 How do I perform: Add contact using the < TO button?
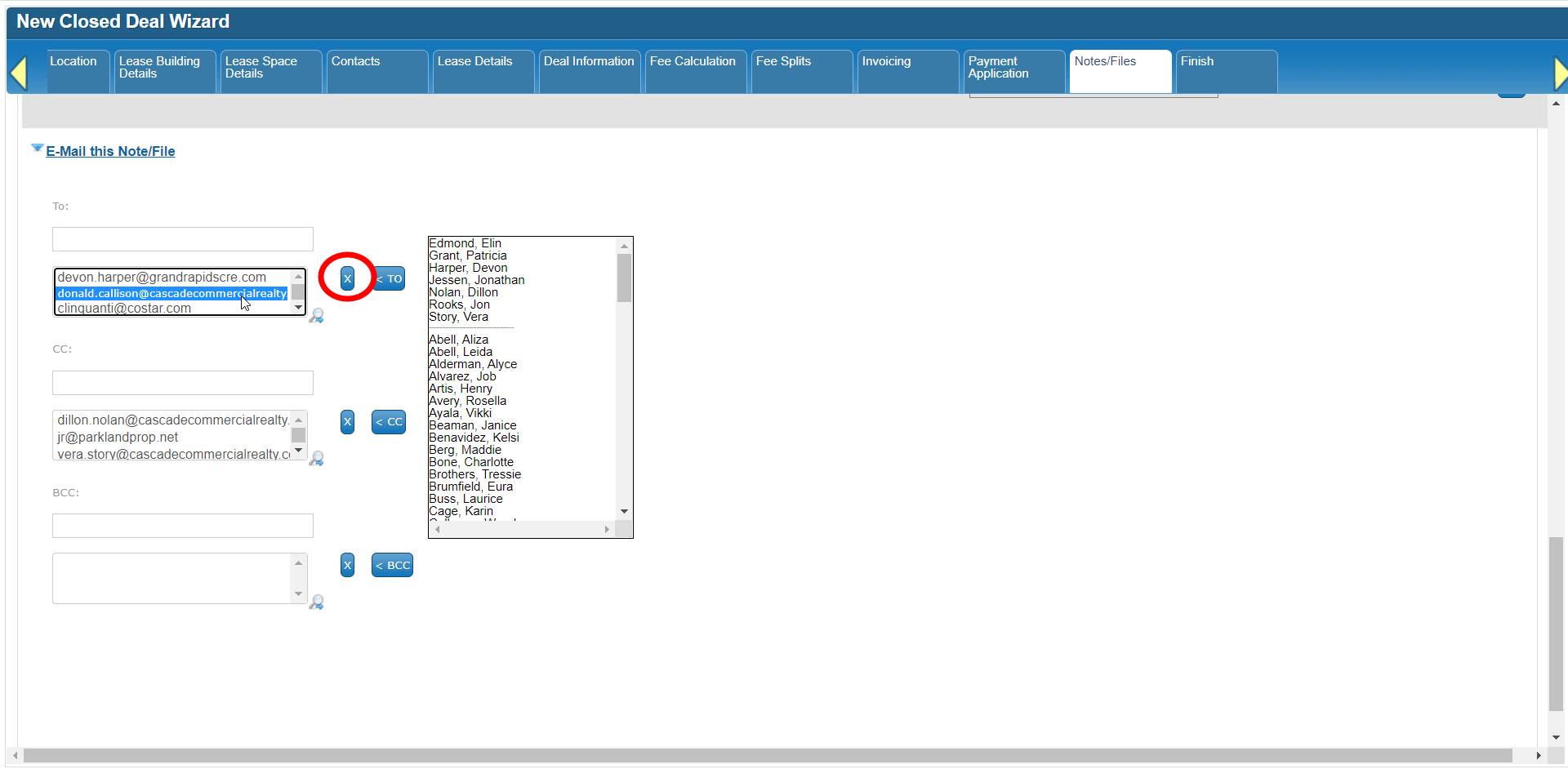pyautogui.click(x=390, y=278)
